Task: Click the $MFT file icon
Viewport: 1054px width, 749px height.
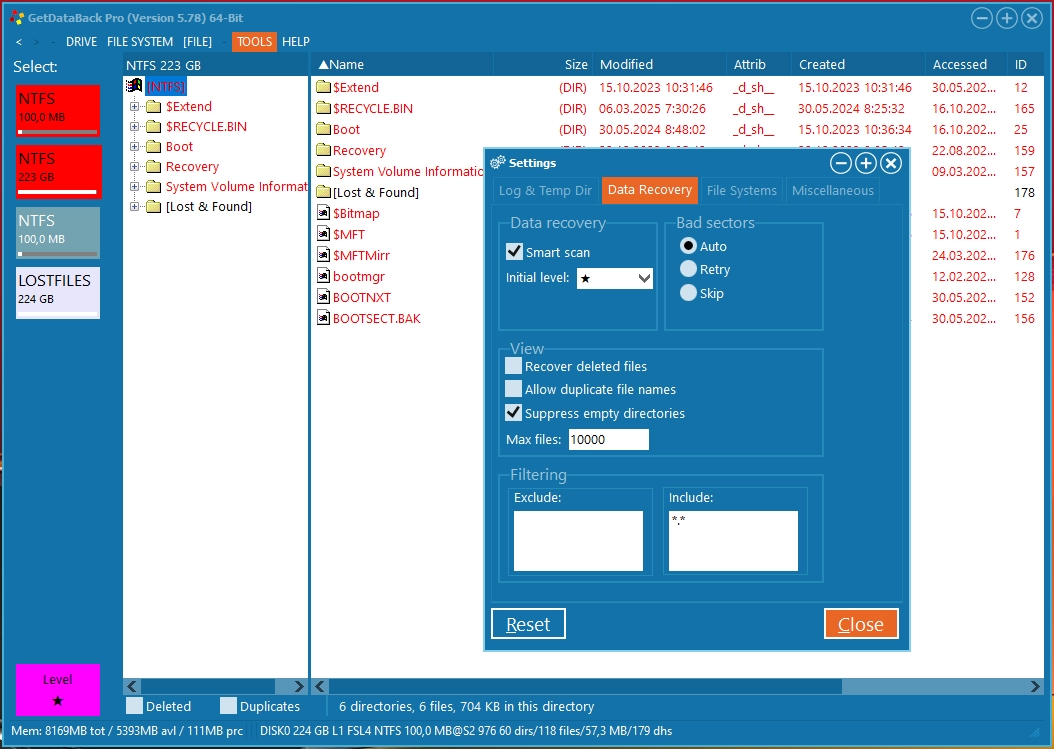Action: pos(323,234)
